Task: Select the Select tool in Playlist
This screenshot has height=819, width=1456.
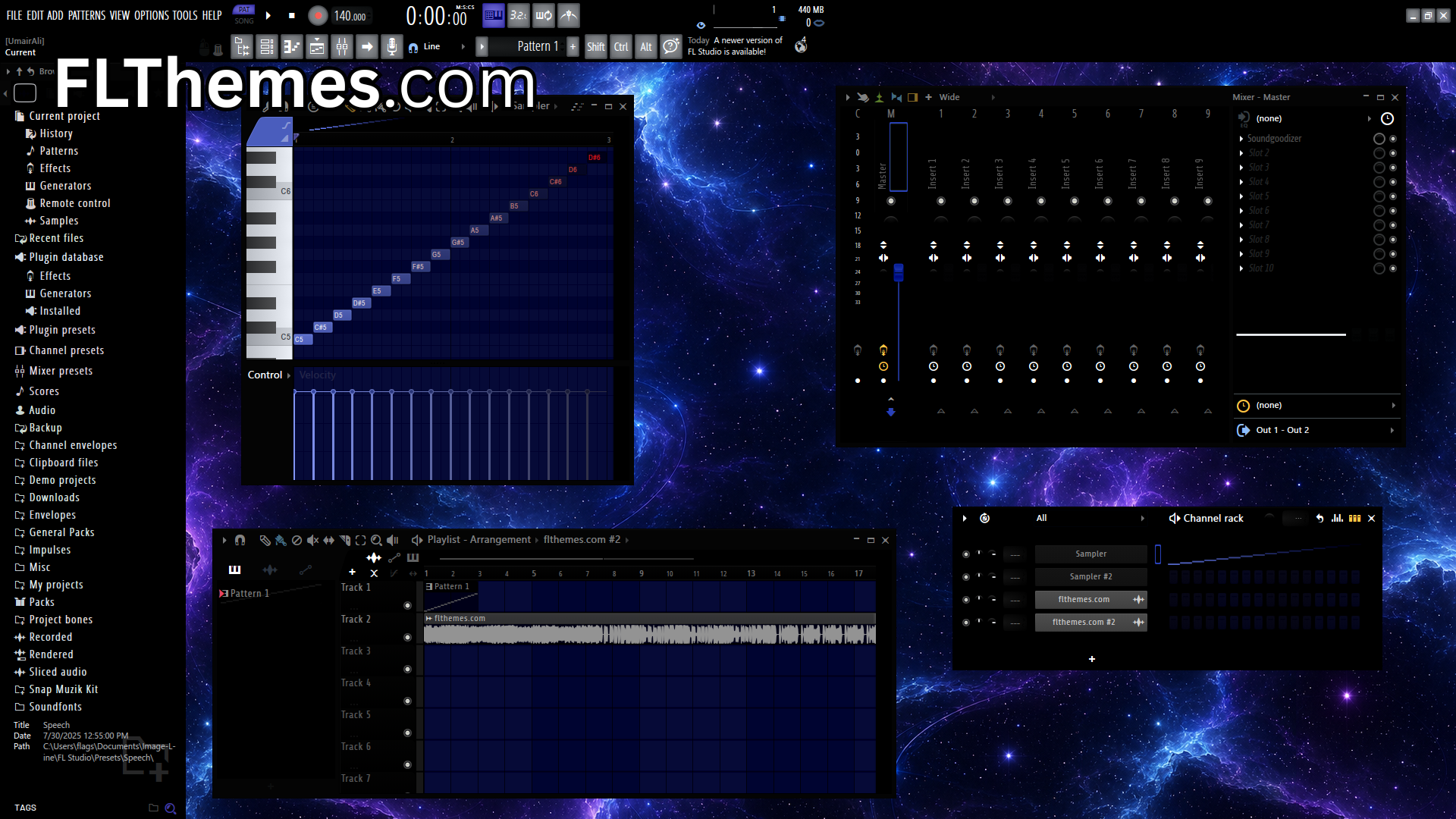Action: (x=360, y=540)
